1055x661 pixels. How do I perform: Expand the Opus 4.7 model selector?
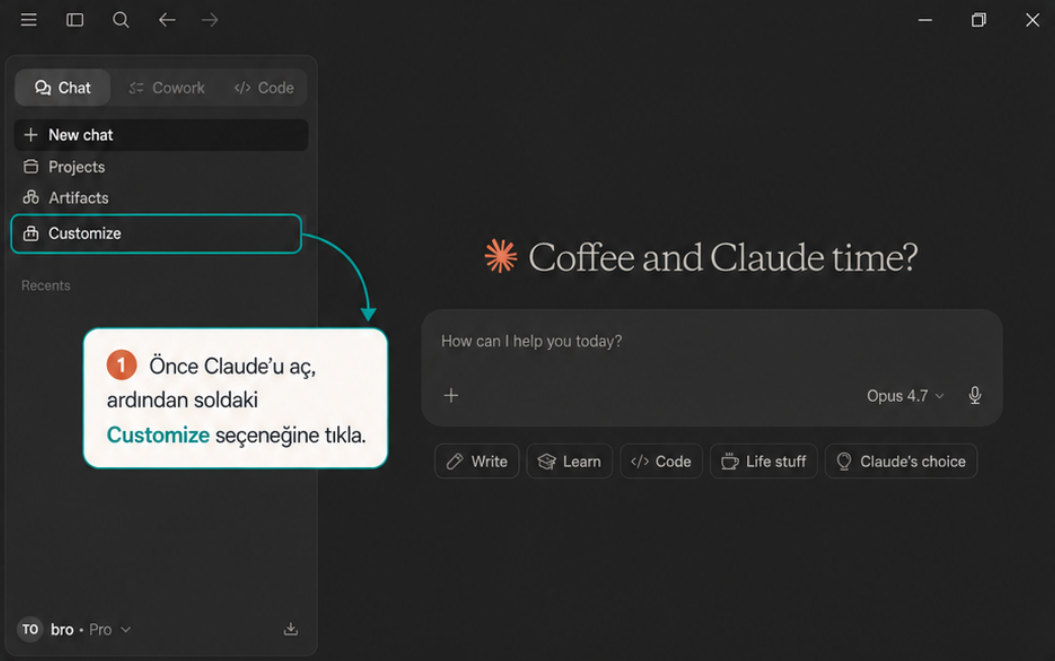coord(905,396)
